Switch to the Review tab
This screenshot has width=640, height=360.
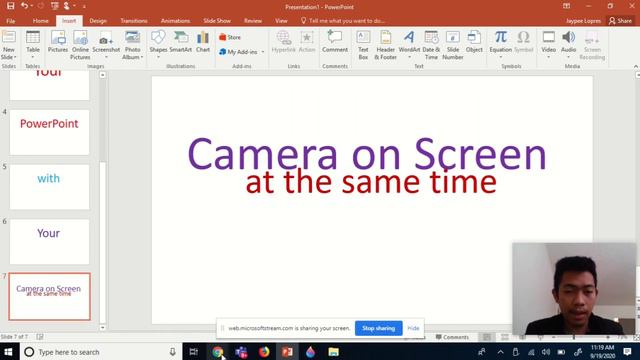pos(253,21)
